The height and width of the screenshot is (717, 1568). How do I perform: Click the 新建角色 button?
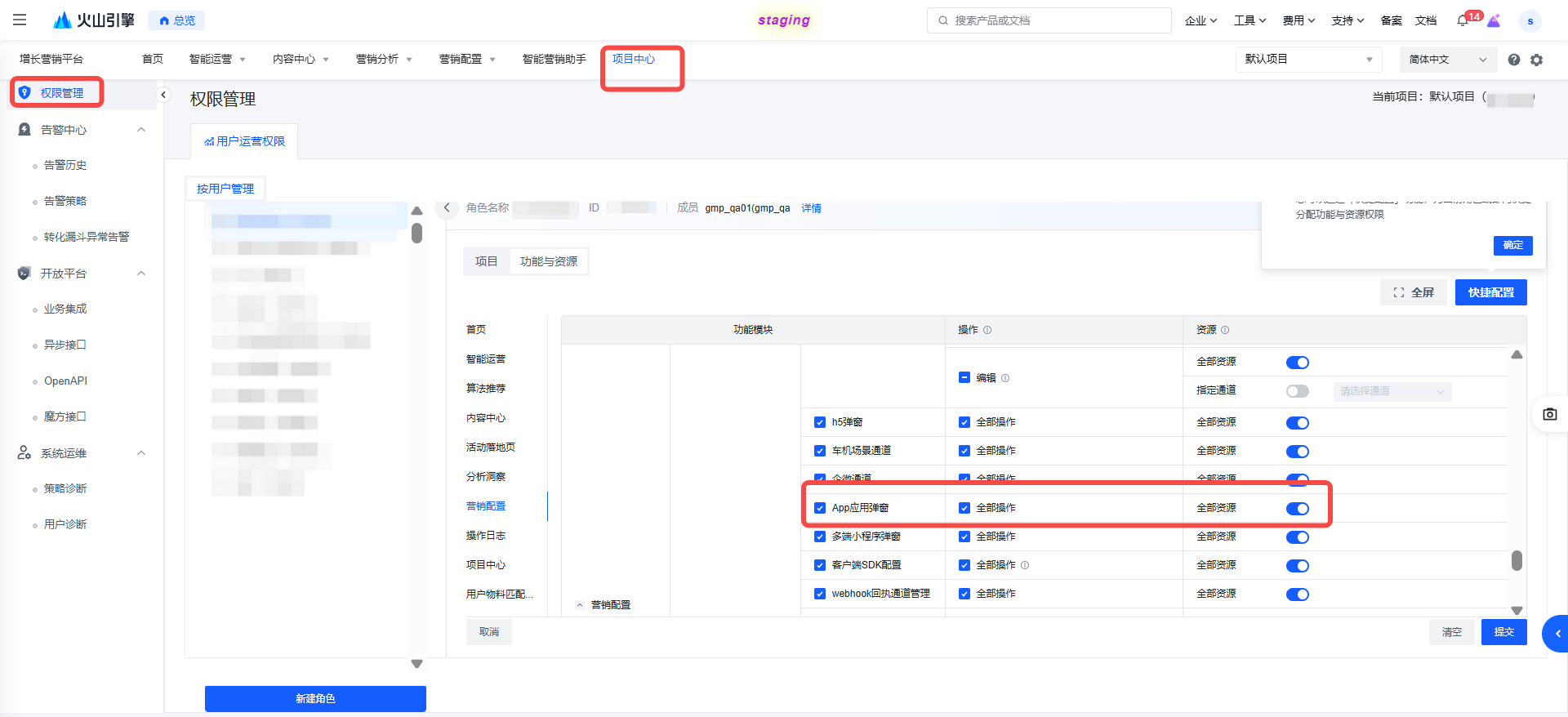click(315, 698)
